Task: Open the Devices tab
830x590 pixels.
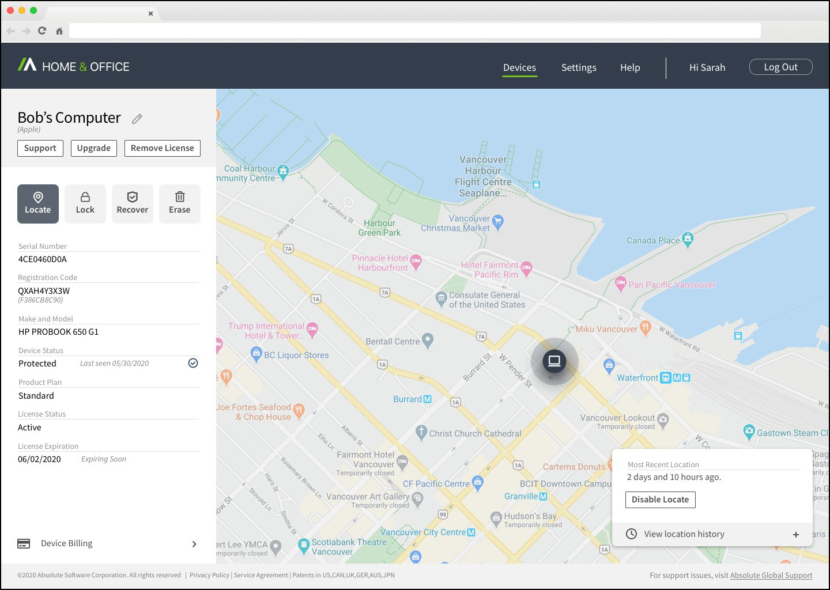Action: [519, 67]
